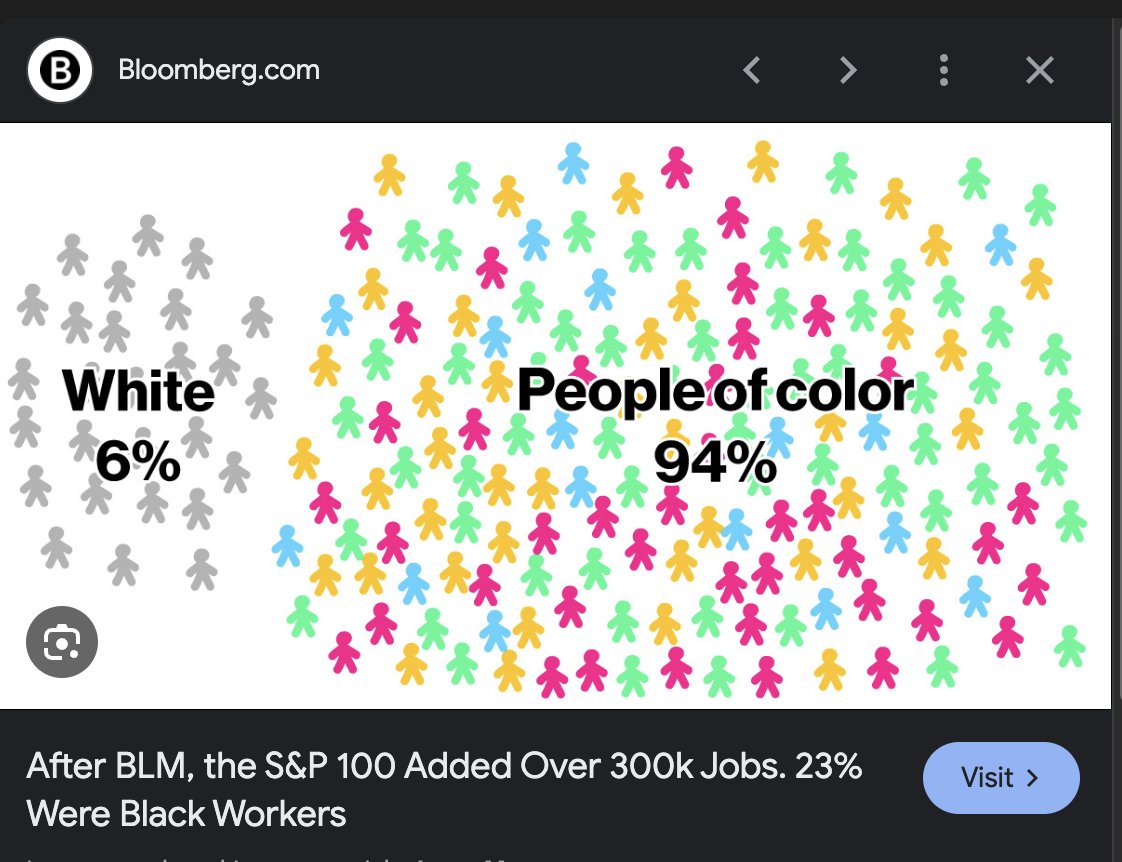Click the blue figure at left edge of colored cluster

tap(287, 545)
